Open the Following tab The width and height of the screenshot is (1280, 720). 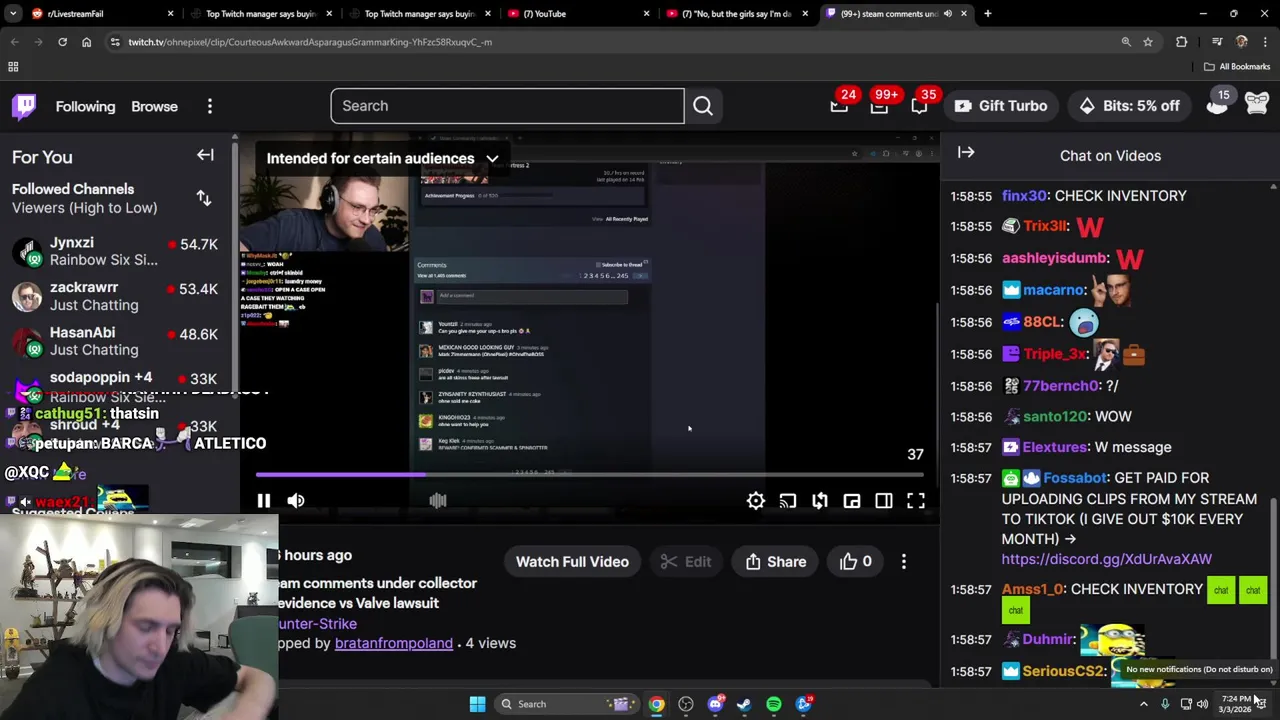pyautogui.click(x=85, y=106)
